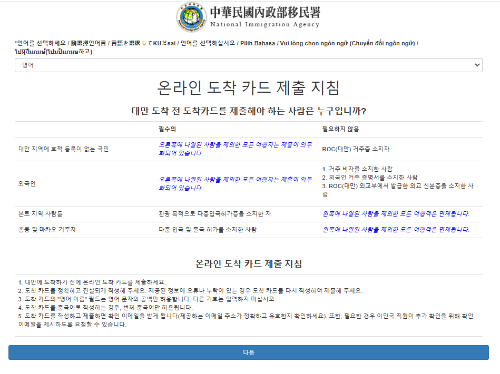The height and width of the screenshot is (374, 500).
Task: Click the National Immigration Agency logo emblem
Action: pos(191,17)
